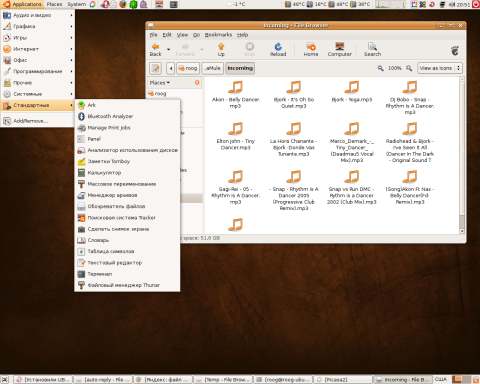Open Калькулятор from the submenu
Viewport: 480px width, 384px height.
click(127, 173)
